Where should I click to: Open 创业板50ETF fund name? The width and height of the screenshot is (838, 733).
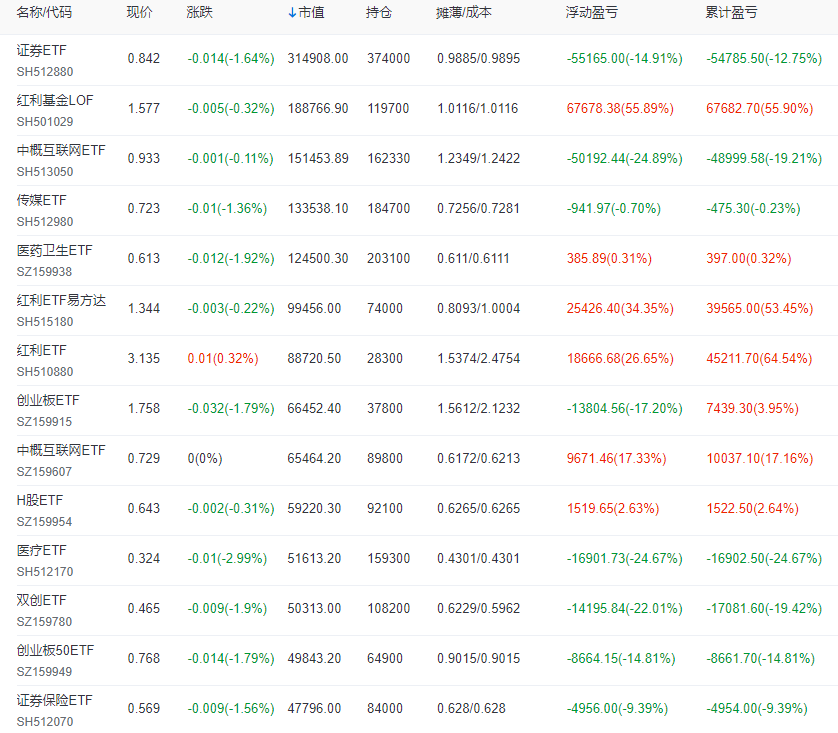click(x=56, y=650)
